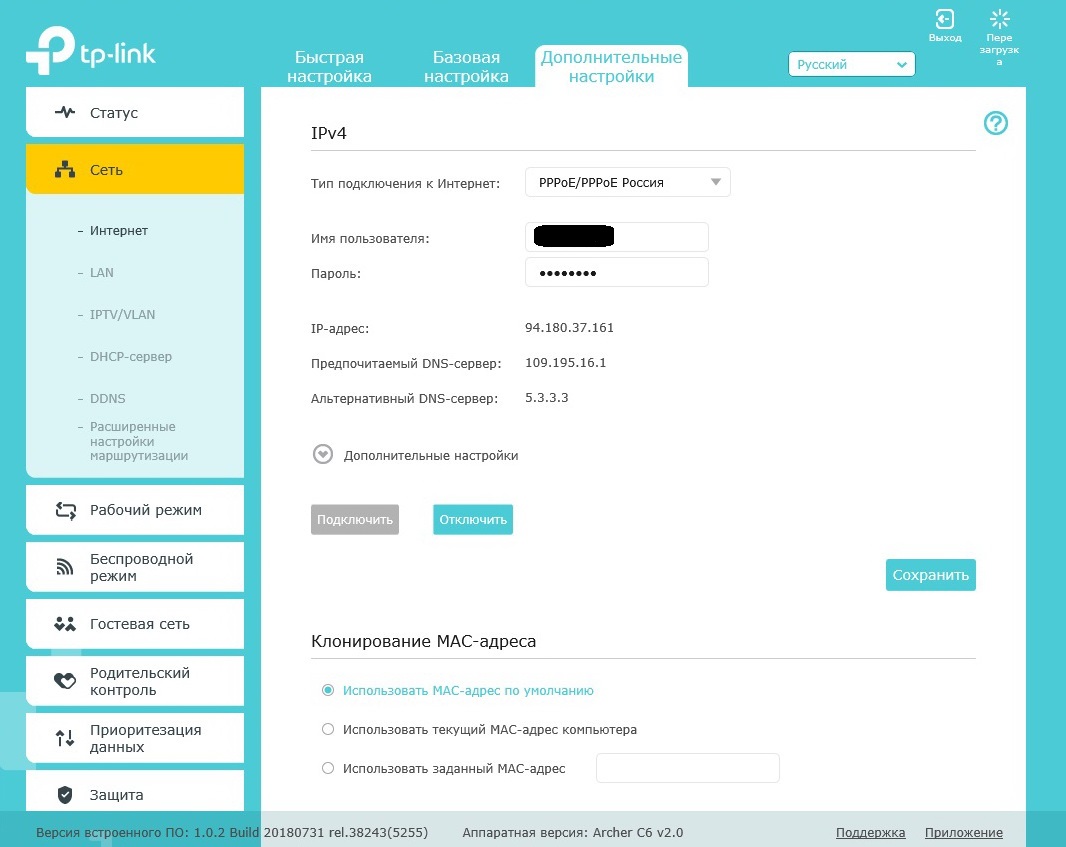Select Использовать MAC-адрес по умолчанию option
This screenshot has height=847, width=1066.
point(328,690)
